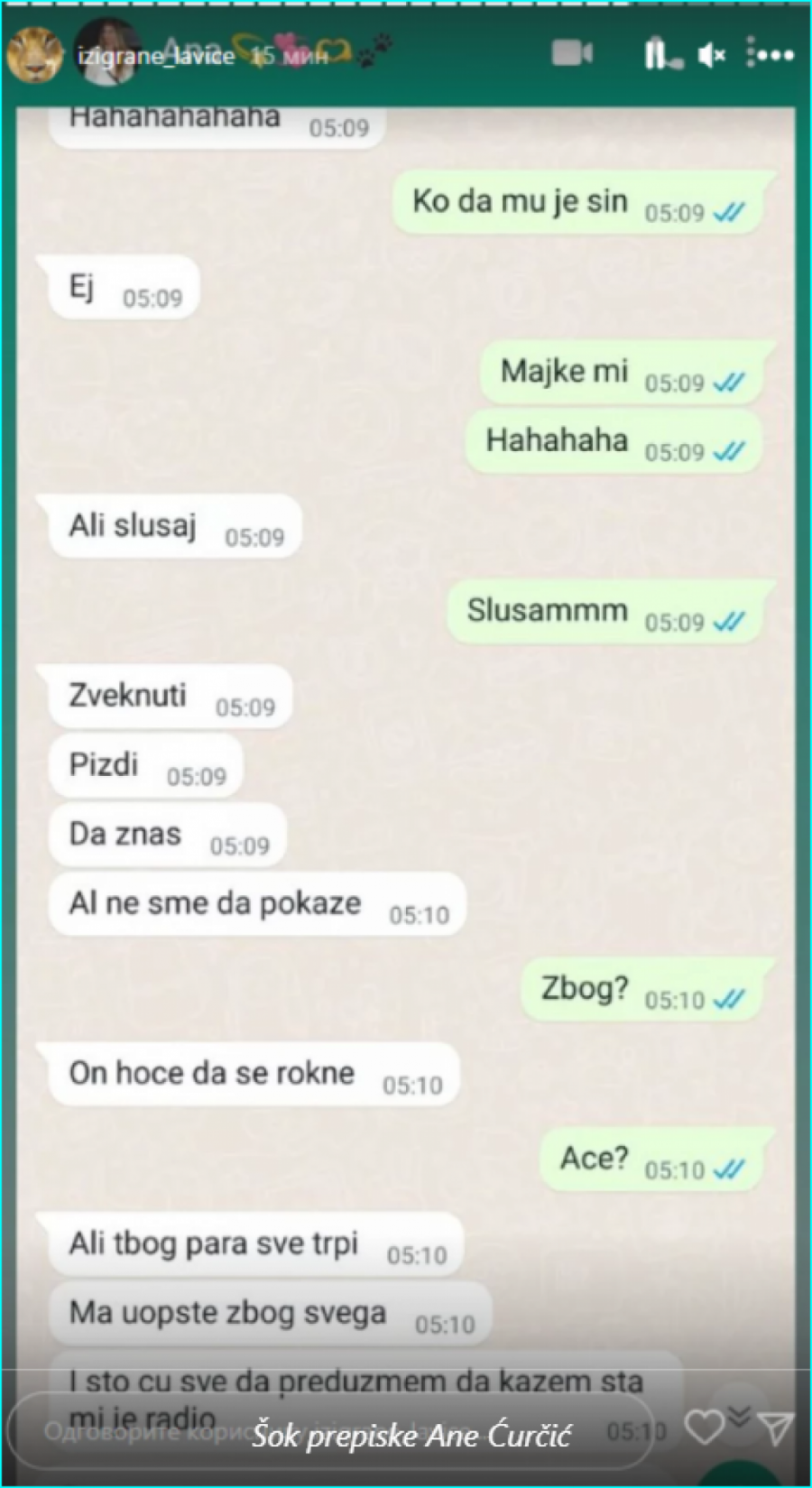Tap the double-chevron scroll-down icon

[739, 1417]
